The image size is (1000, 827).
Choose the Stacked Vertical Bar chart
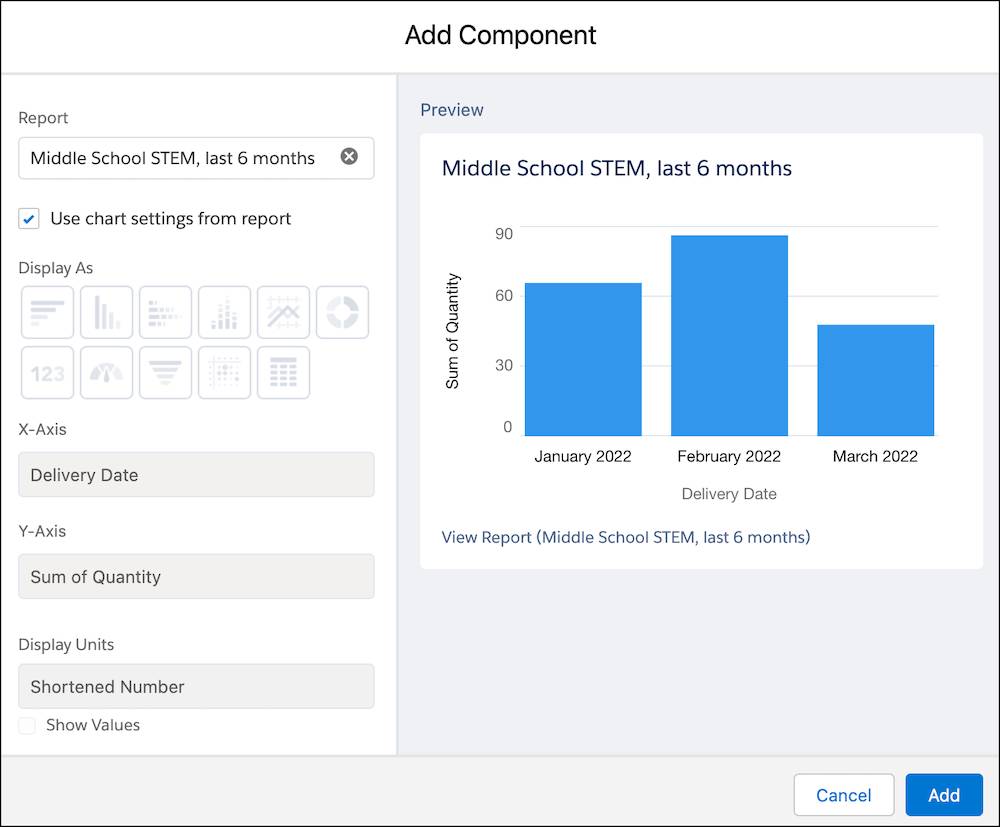224,312
